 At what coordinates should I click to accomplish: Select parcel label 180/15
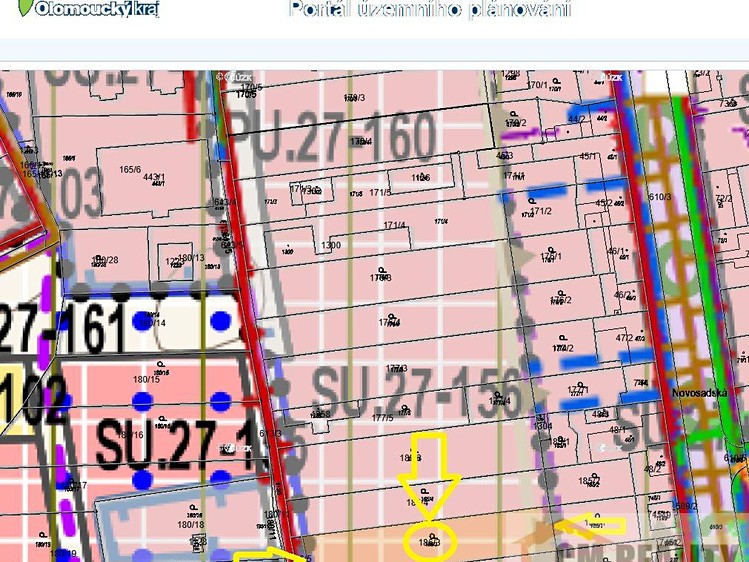146,380
